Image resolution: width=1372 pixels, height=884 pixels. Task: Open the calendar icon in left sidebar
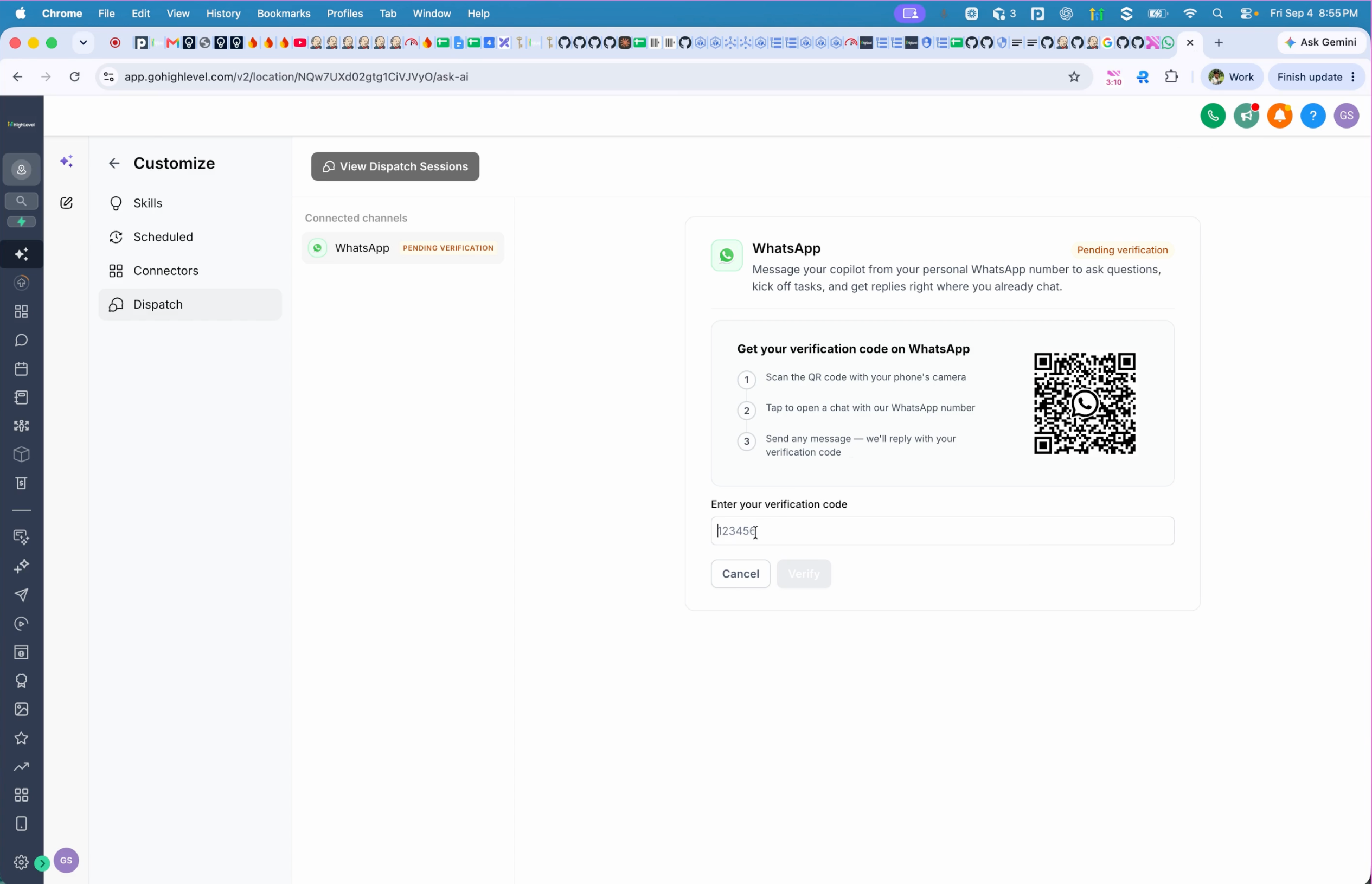click(21, 369)
